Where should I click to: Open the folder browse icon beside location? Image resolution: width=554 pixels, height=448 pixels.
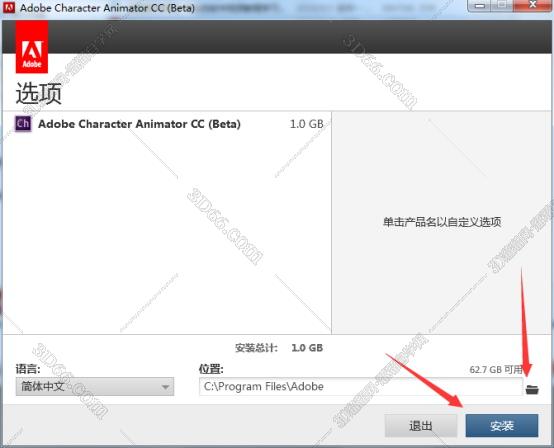click(532, 390)
